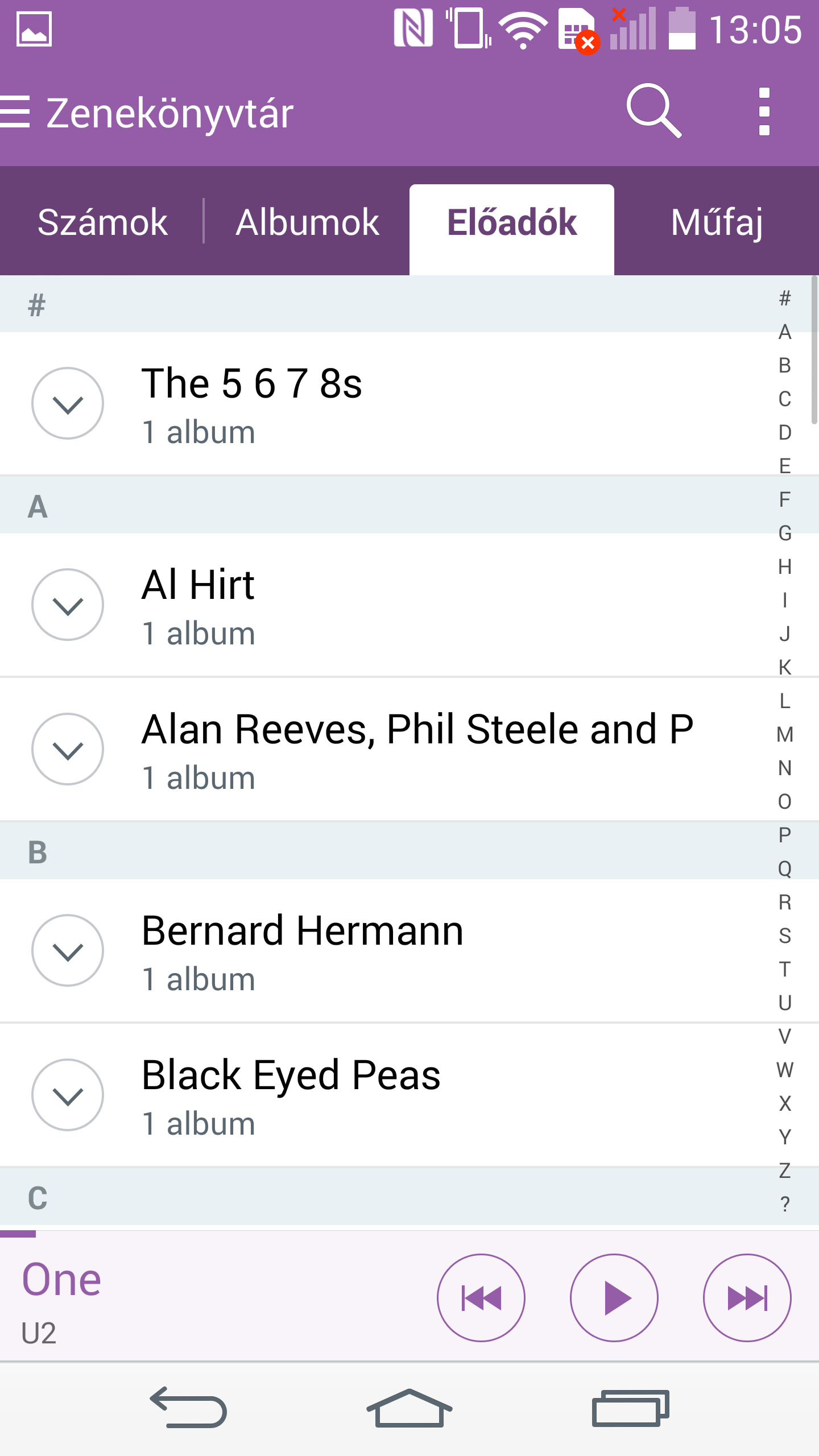Expand the Al Hirt artist entry
Viewport: 819px width, 1456px height.
[x=68, y=605]
